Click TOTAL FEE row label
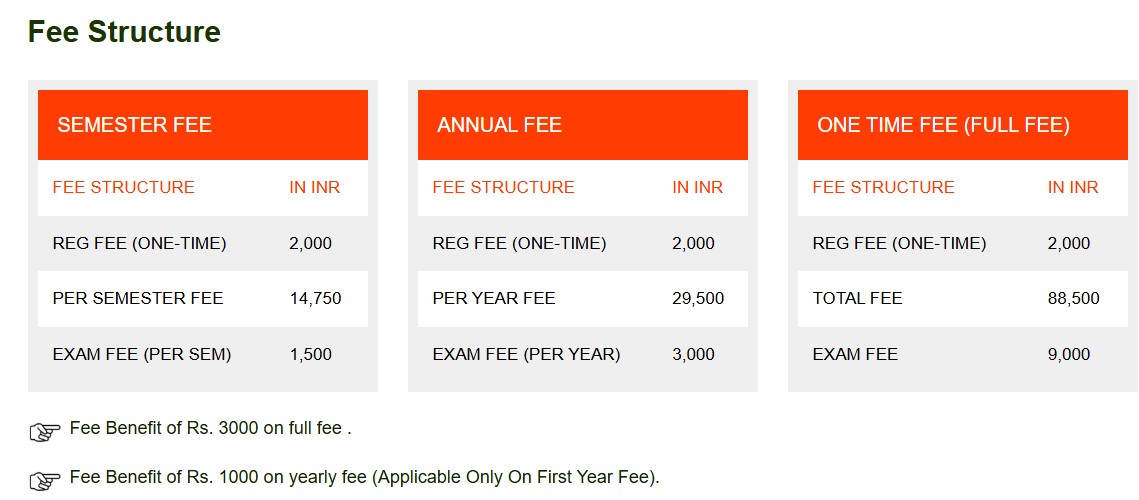 pos(857,298)
